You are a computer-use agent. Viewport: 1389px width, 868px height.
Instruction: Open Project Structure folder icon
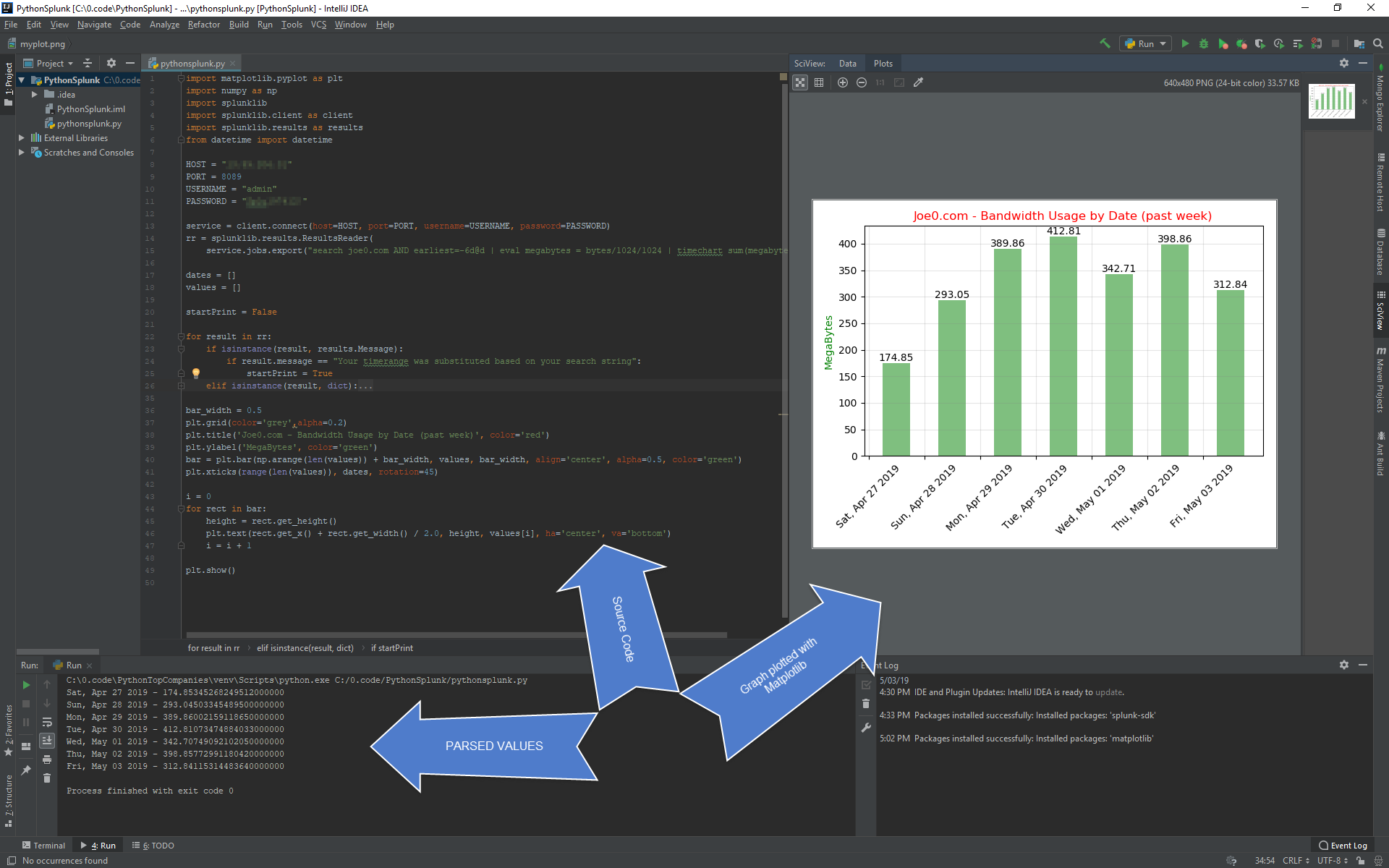(1359, 43)
